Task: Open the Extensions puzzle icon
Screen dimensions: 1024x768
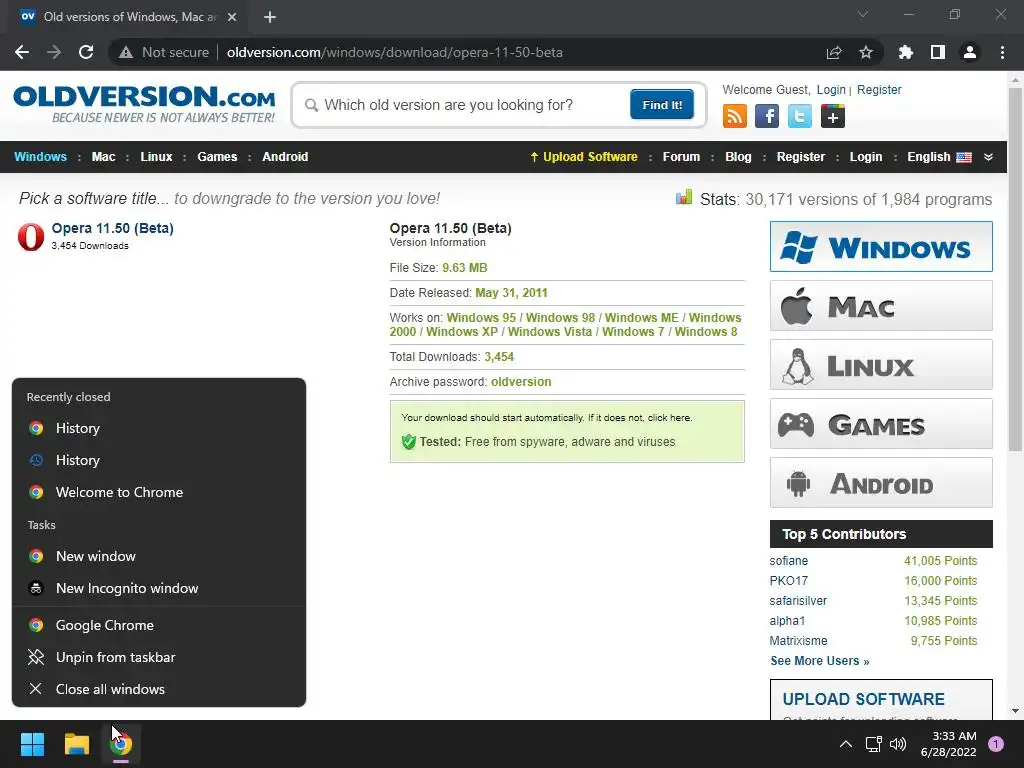Action: coord(906,52)
